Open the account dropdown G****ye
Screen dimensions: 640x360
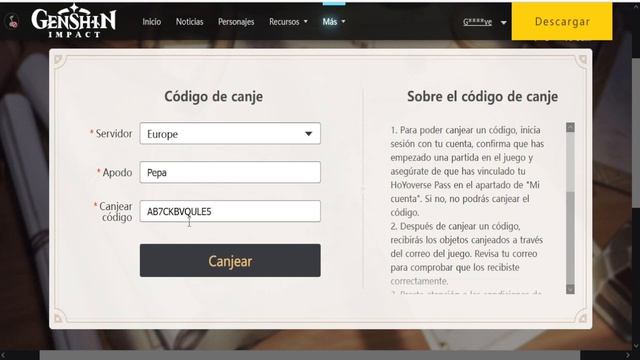[484, 22]
